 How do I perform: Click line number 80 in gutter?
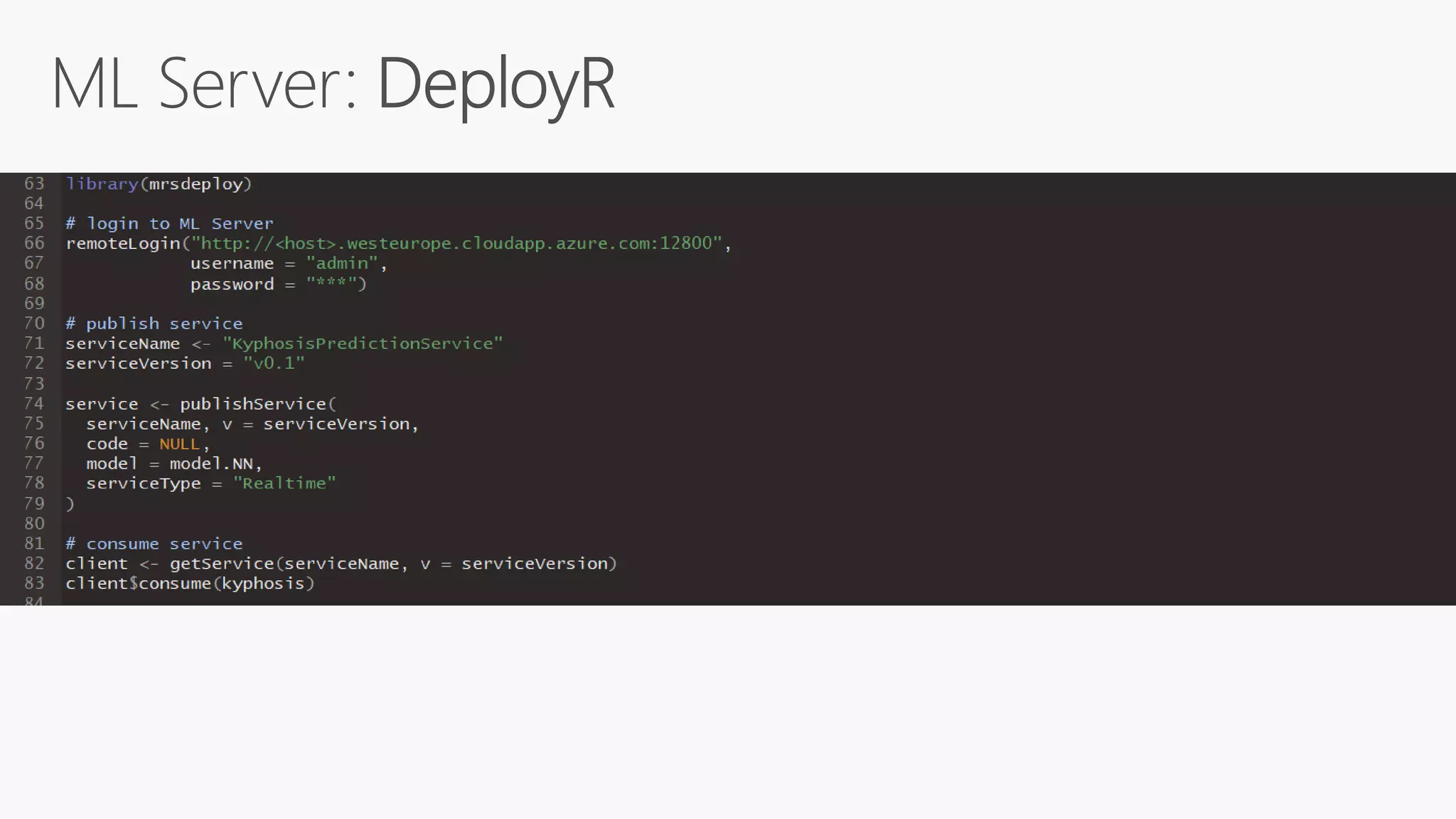point(34,524)
